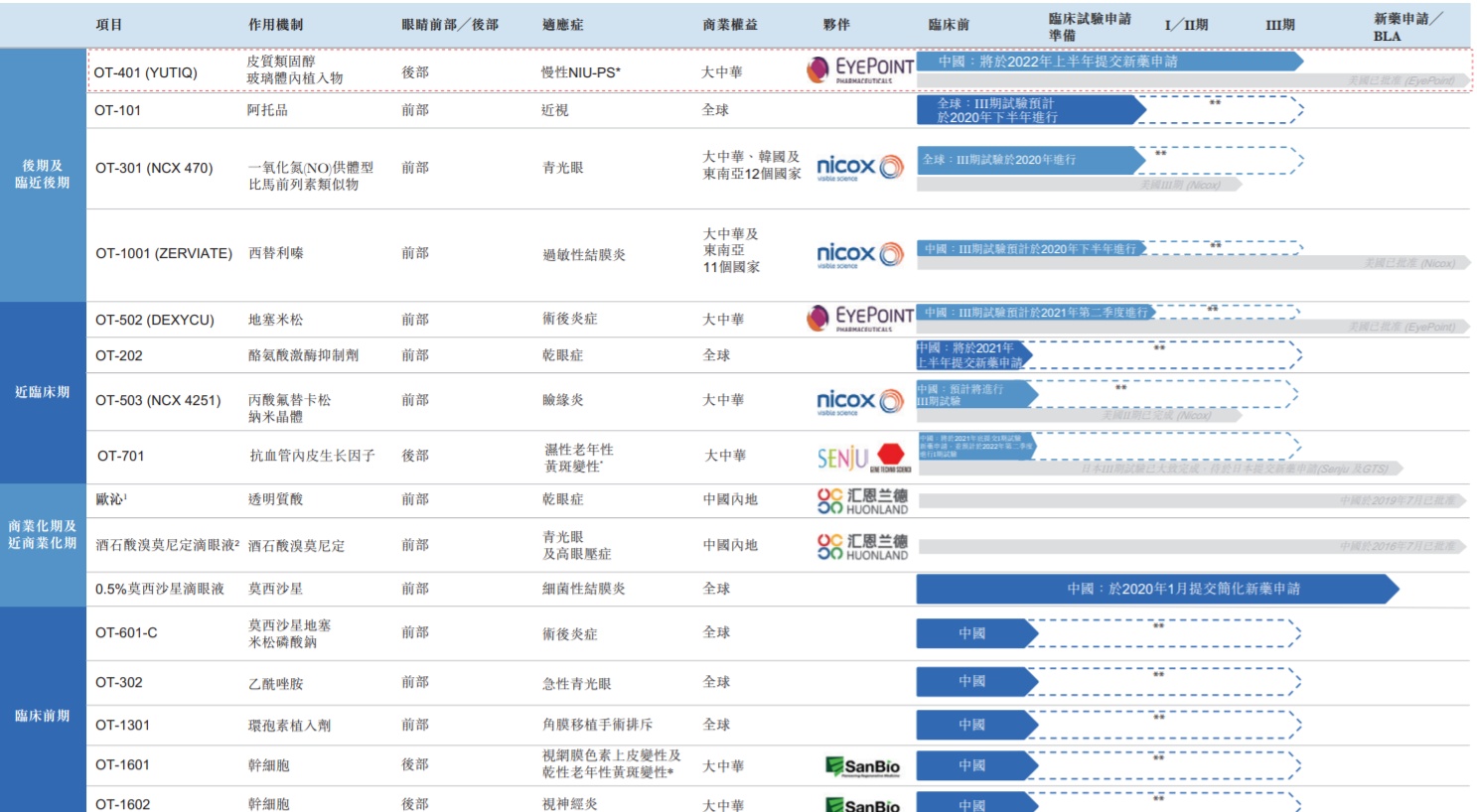The height and width of the screenshot is (812, 1477).
Task: Select the SENJU logo in the OT-701 row
Action: 861,458
